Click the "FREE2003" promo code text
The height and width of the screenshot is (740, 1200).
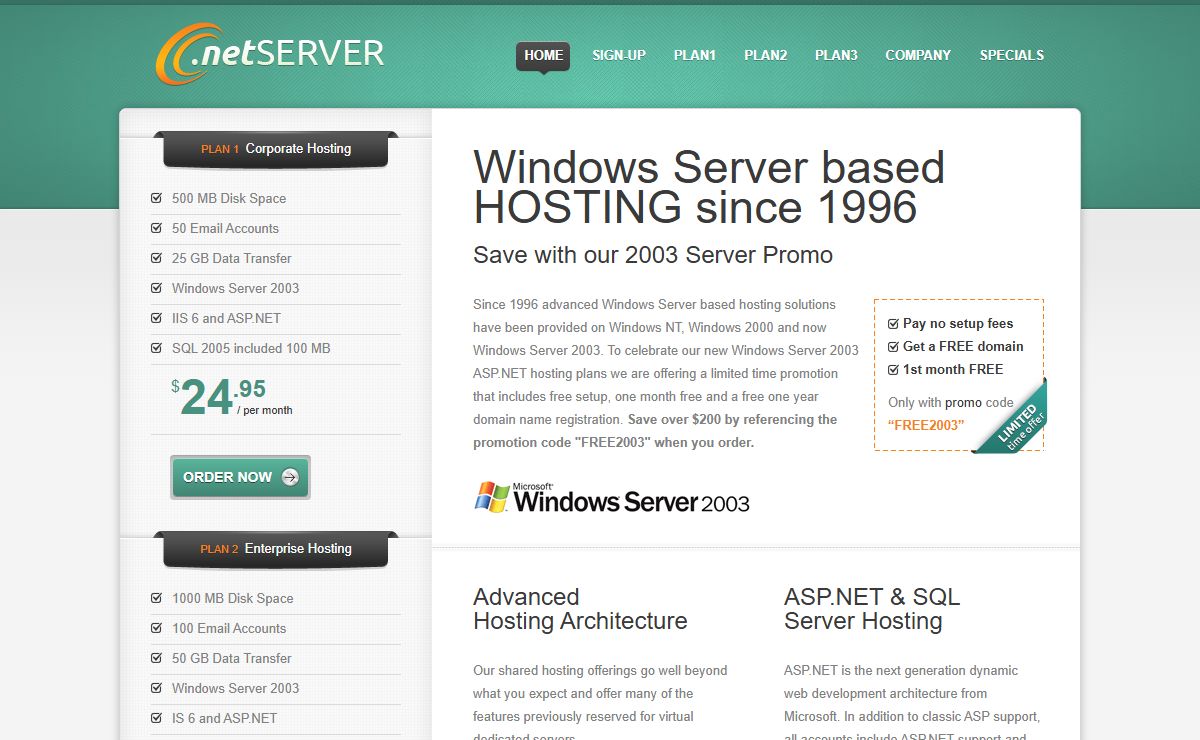pyautogui.click(x=926, y=425)
